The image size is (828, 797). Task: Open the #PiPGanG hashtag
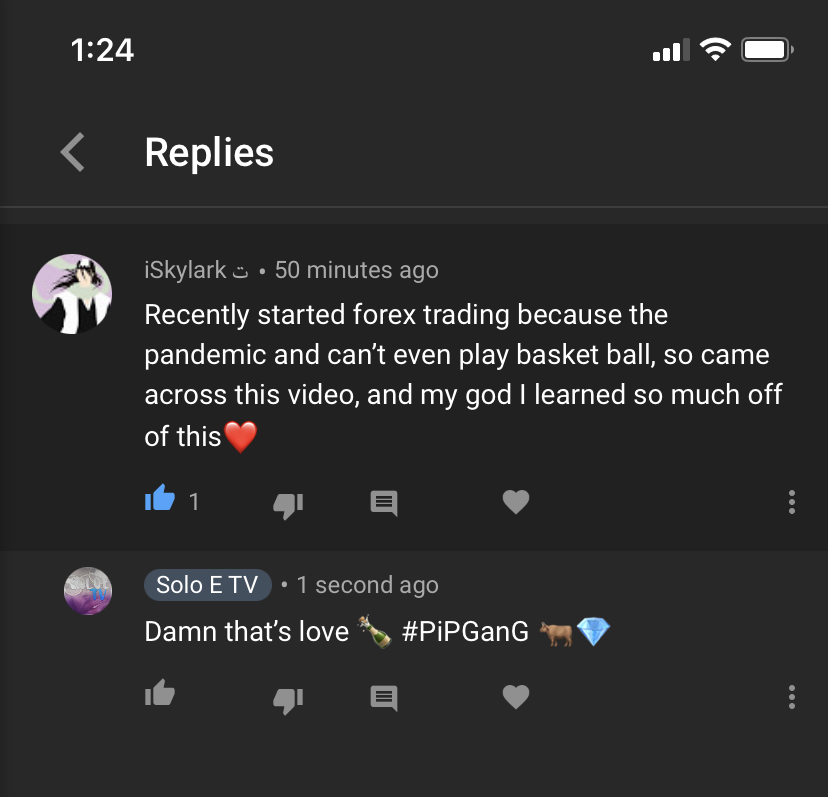[465, 632]
